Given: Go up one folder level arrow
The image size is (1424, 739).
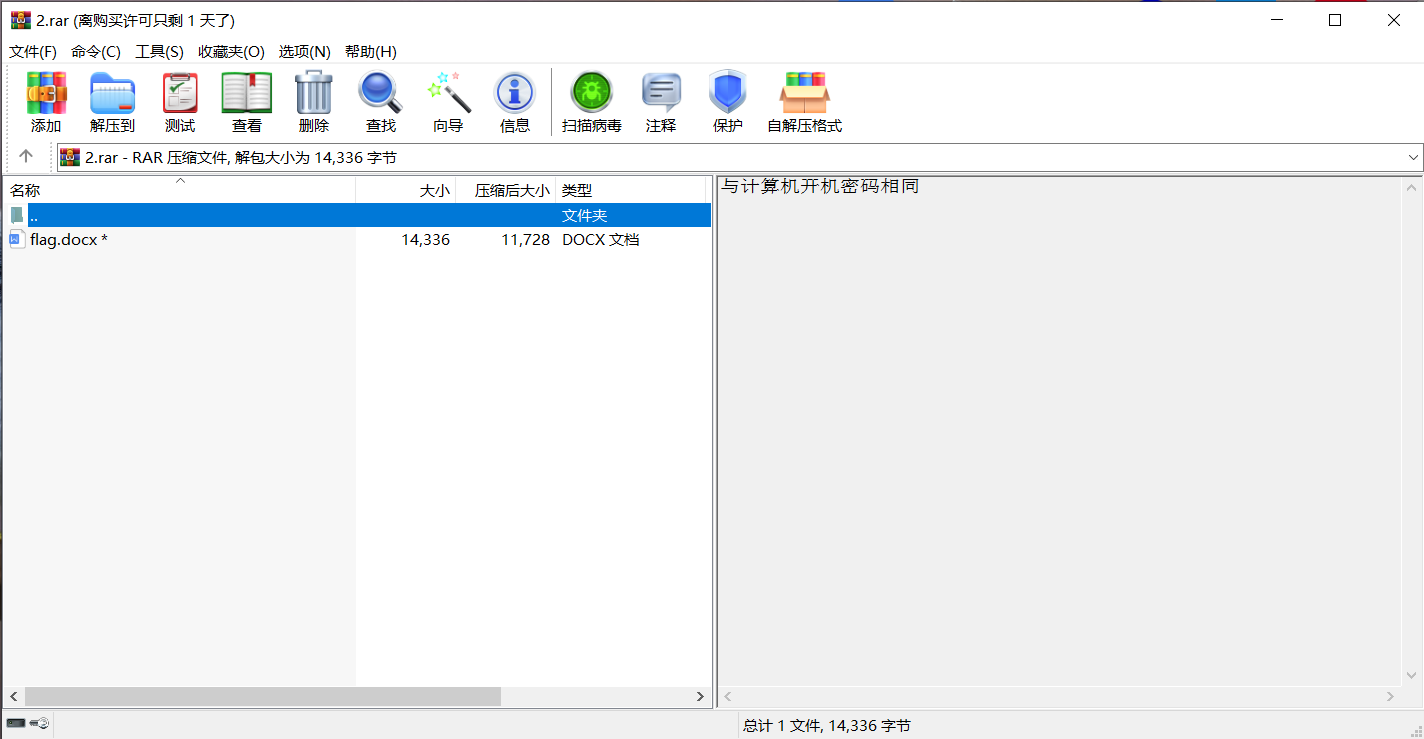Looking at the screenshot, I should [x=26, y=156].
